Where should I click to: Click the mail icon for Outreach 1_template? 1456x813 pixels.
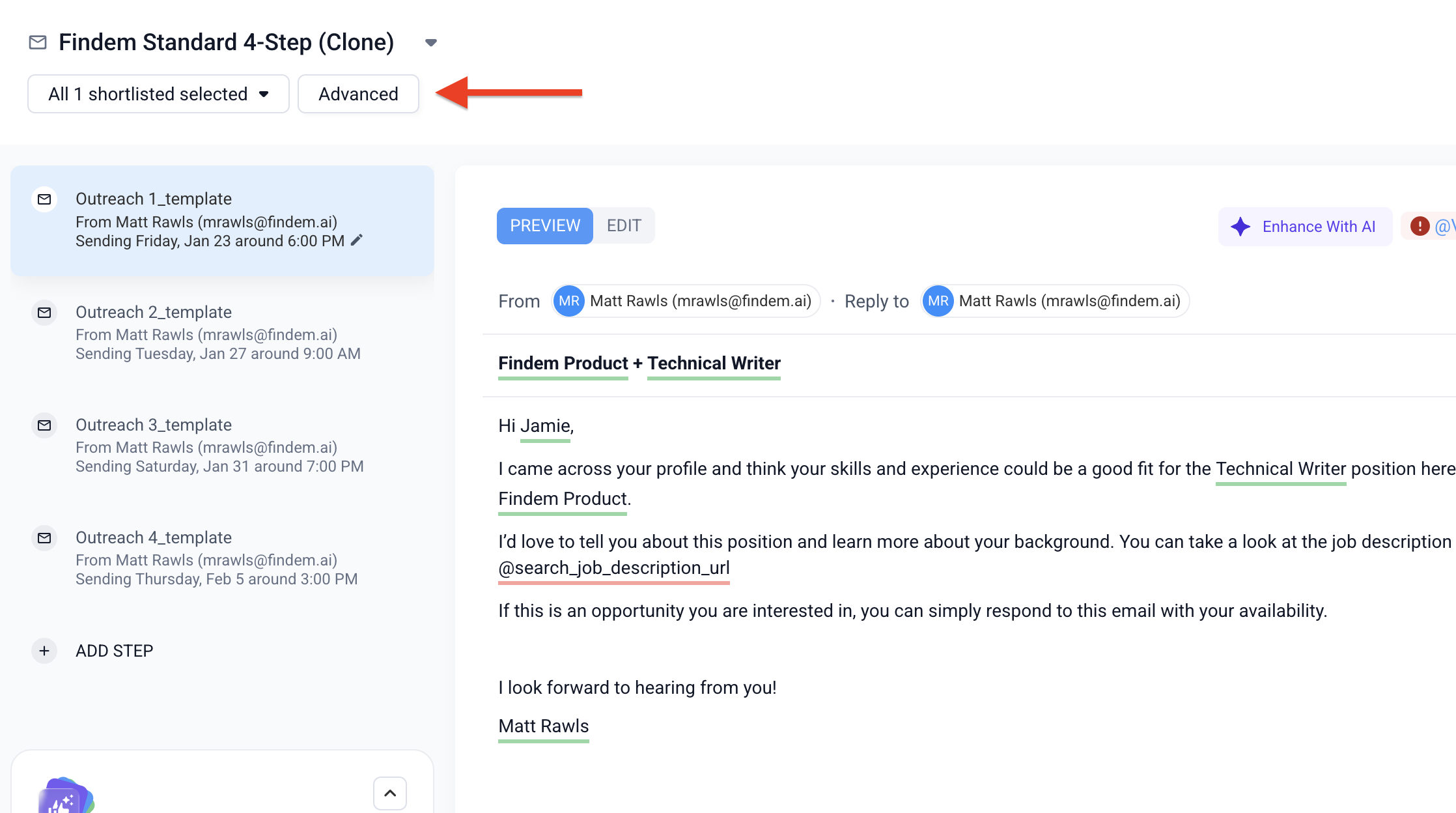point(44,199)
